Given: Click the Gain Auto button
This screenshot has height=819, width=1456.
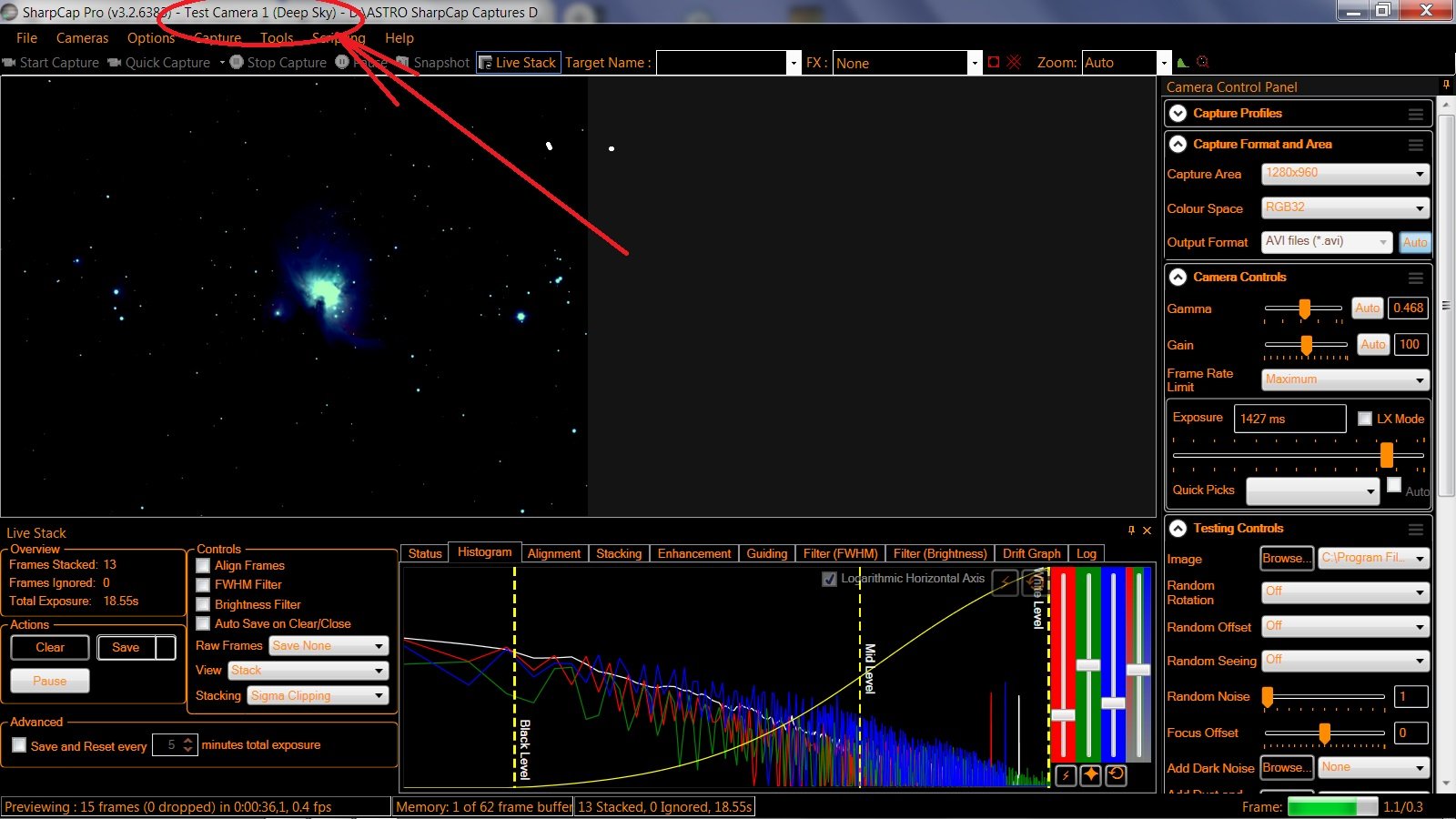Looking at the screenshot, I should [1373, 345].
